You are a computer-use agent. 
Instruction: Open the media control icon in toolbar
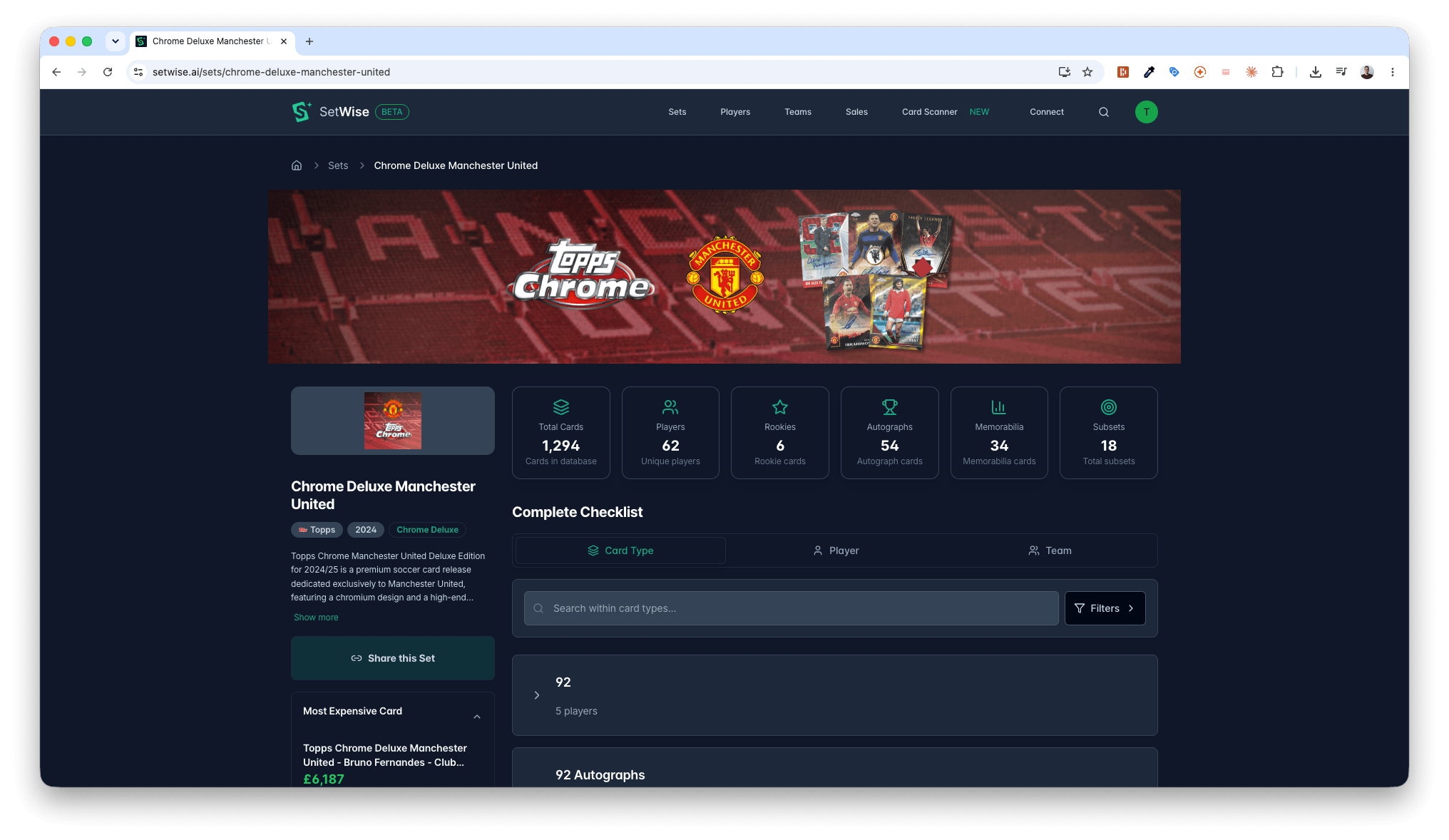click(x=1341, y=72)
